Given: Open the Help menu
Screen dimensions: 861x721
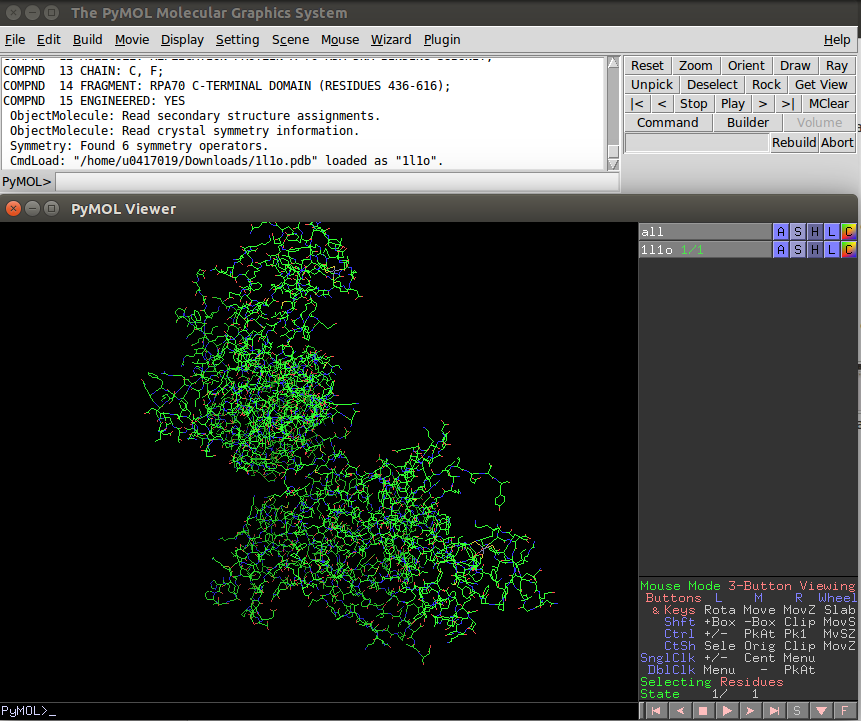Looking at the screenshot, I should coord(837,40).
